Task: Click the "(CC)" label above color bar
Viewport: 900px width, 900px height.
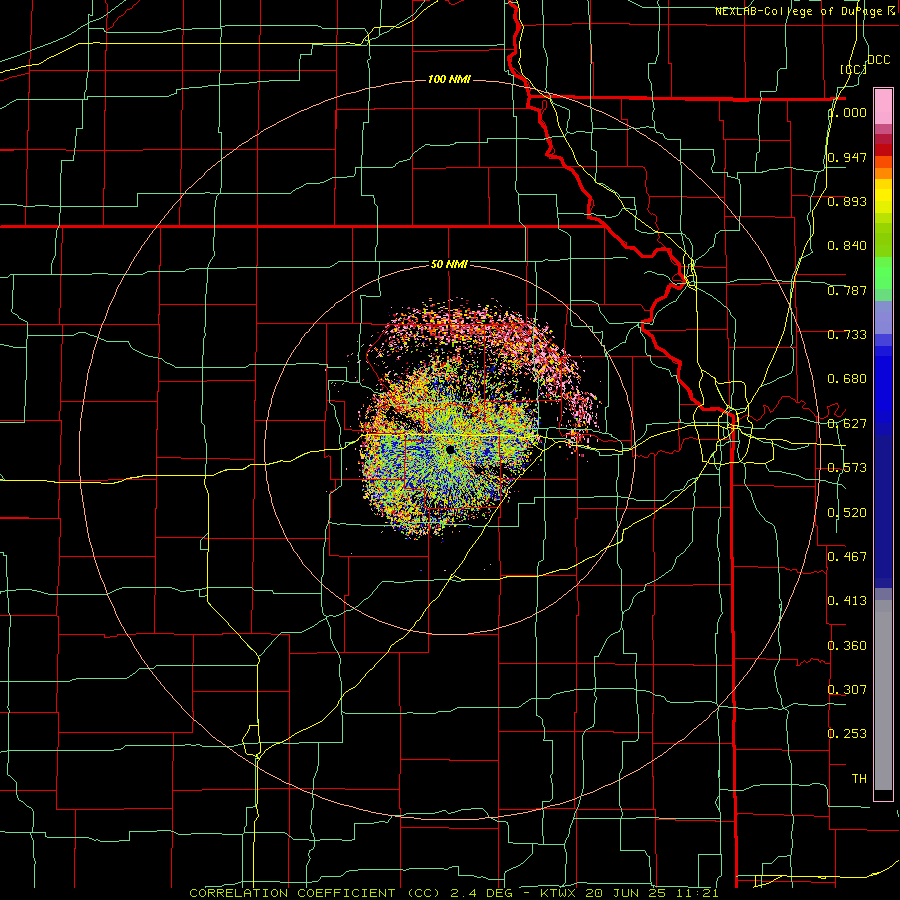Action: [x=853, y=69]
